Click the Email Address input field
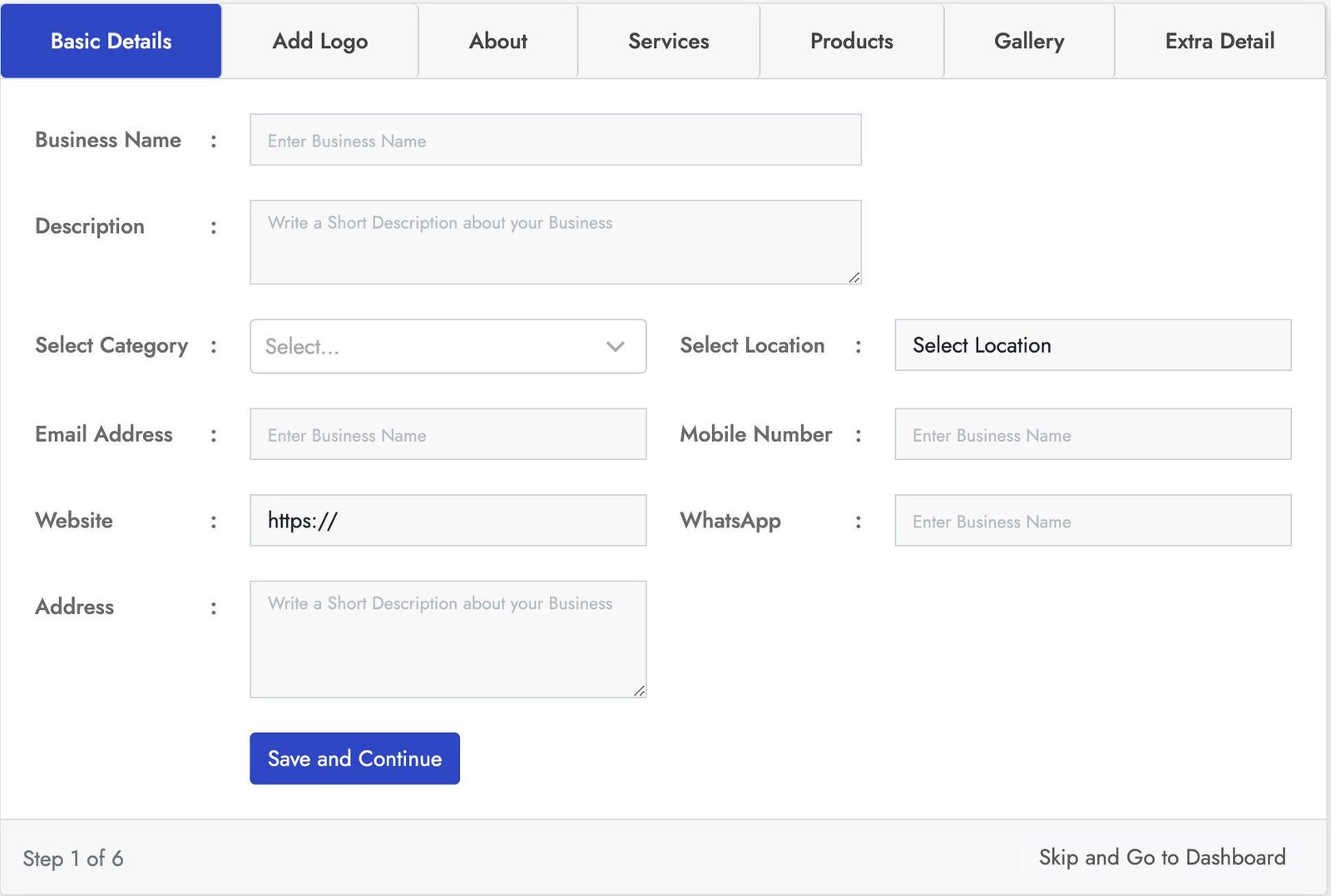The width and height of the screenshot is (1331, 896). point(448,434)
